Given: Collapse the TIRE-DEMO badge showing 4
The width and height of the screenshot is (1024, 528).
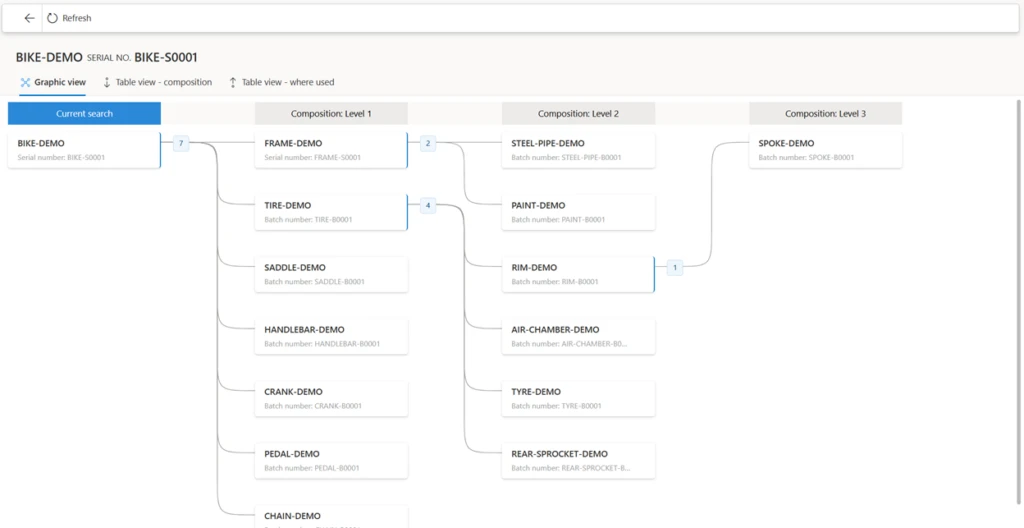Looking at the screenshot, I should (428, 206).
